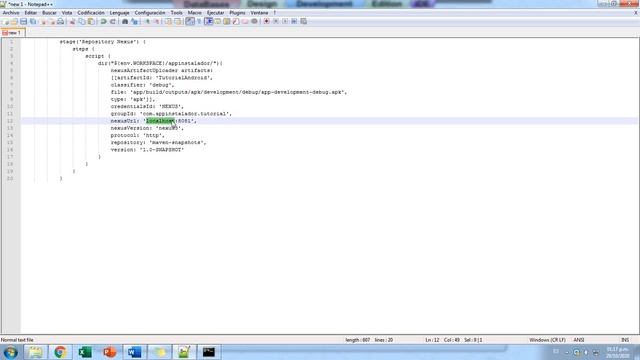
Task: Click the Open file toolbar icon
Action: click(x=14, y=21)
